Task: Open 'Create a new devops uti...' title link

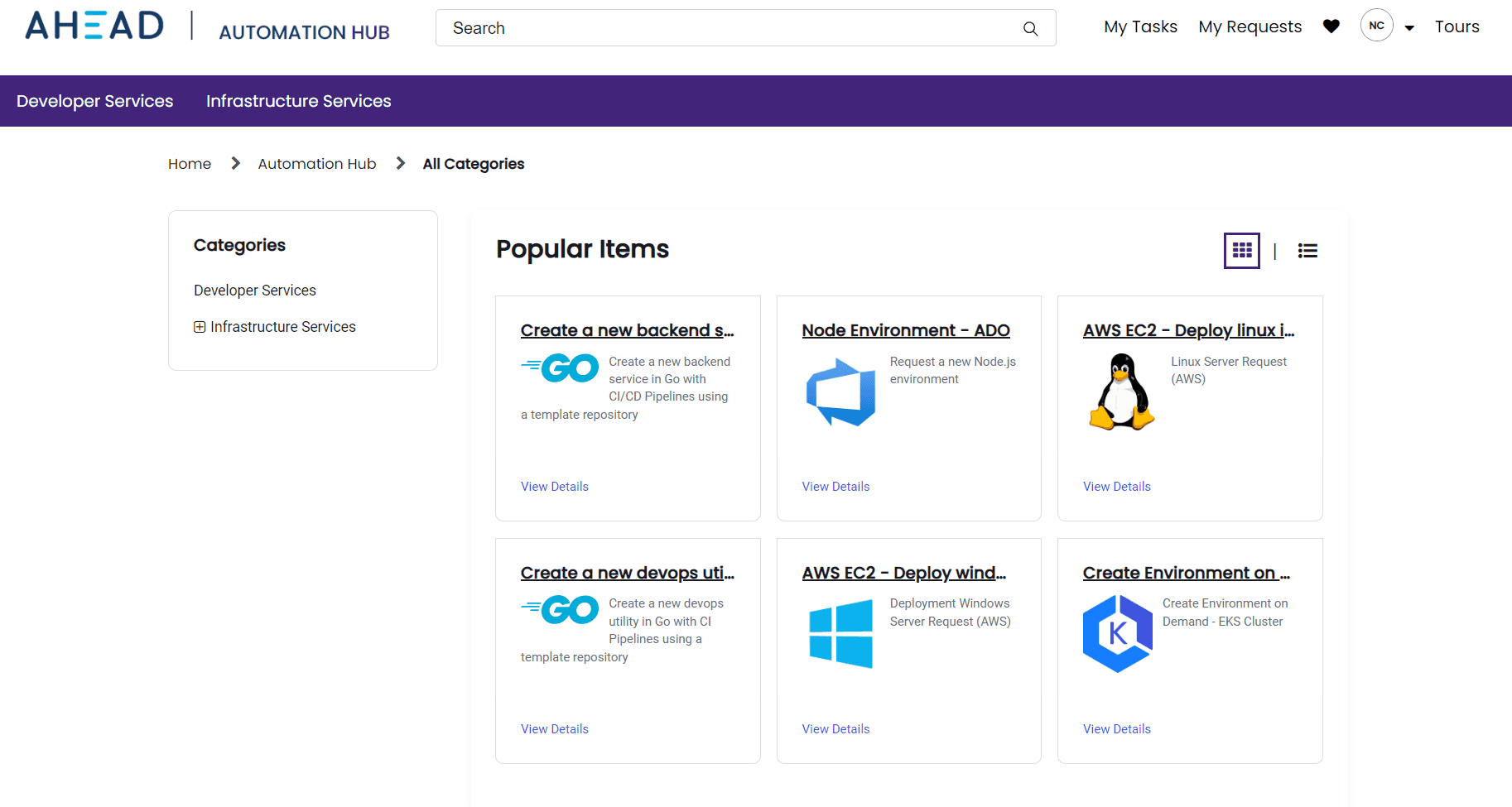Action: tap(628, 573)
